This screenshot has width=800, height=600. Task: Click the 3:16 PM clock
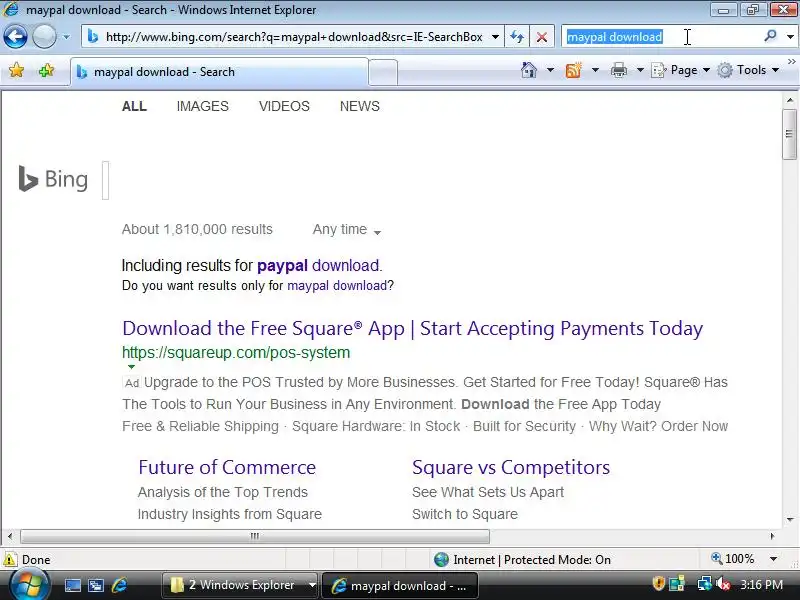(x=761, y=585)
